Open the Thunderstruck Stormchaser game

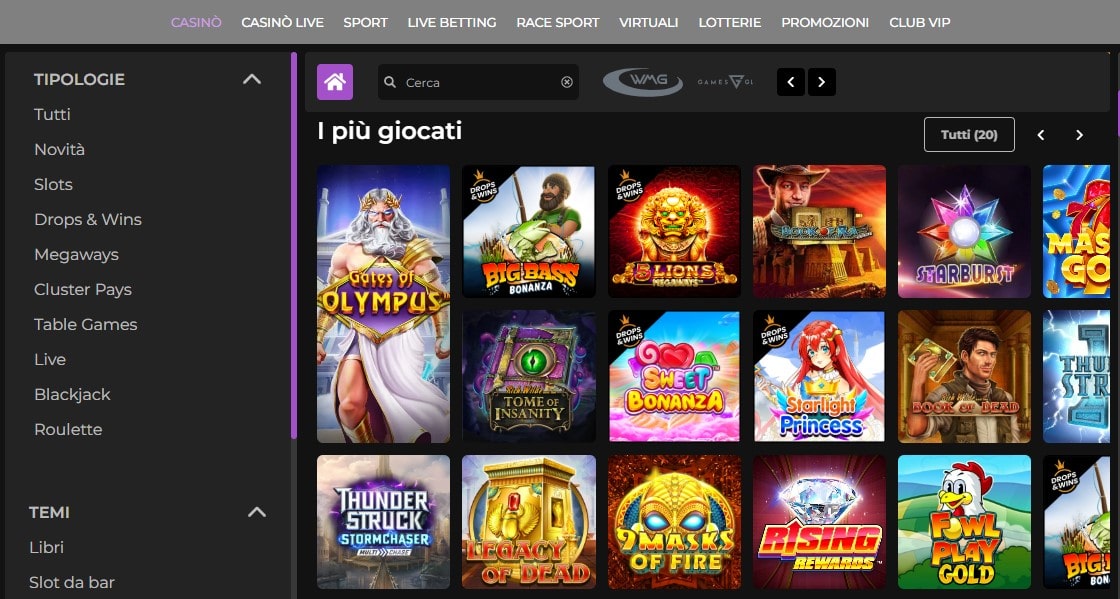tap(384, 522)
